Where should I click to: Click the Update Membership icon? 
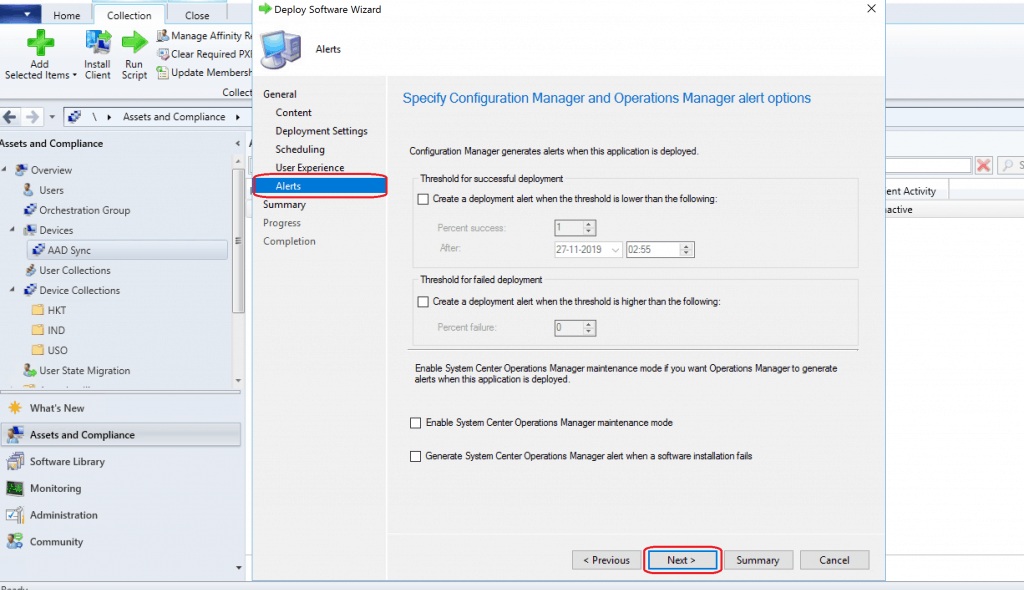click(x=163, y=72)
